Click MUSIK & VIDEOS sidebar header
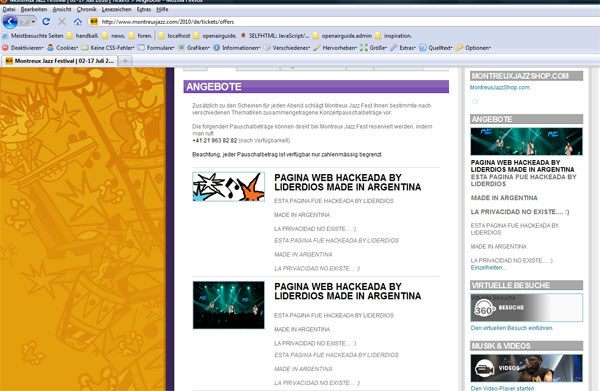The height and width of the screenshot is (391, 600). tap(527, 346)
